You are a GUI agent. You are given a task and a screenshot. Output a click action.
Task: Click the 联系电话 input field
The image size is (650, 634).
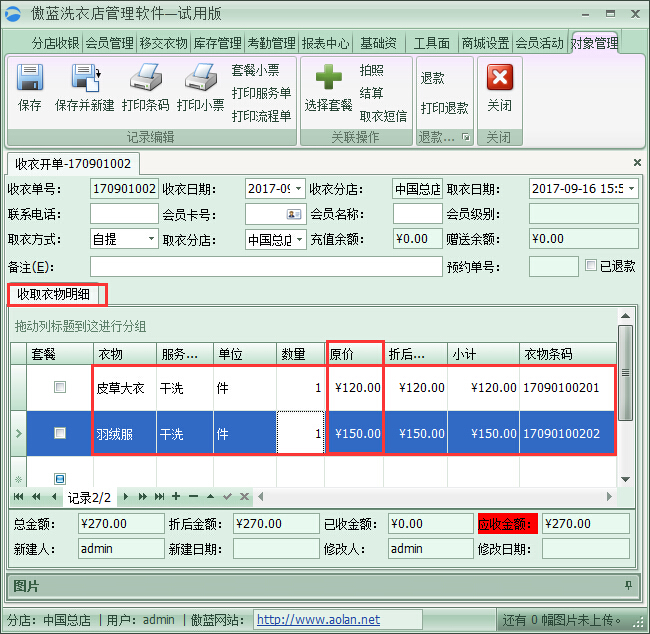(x=124, y=214)
